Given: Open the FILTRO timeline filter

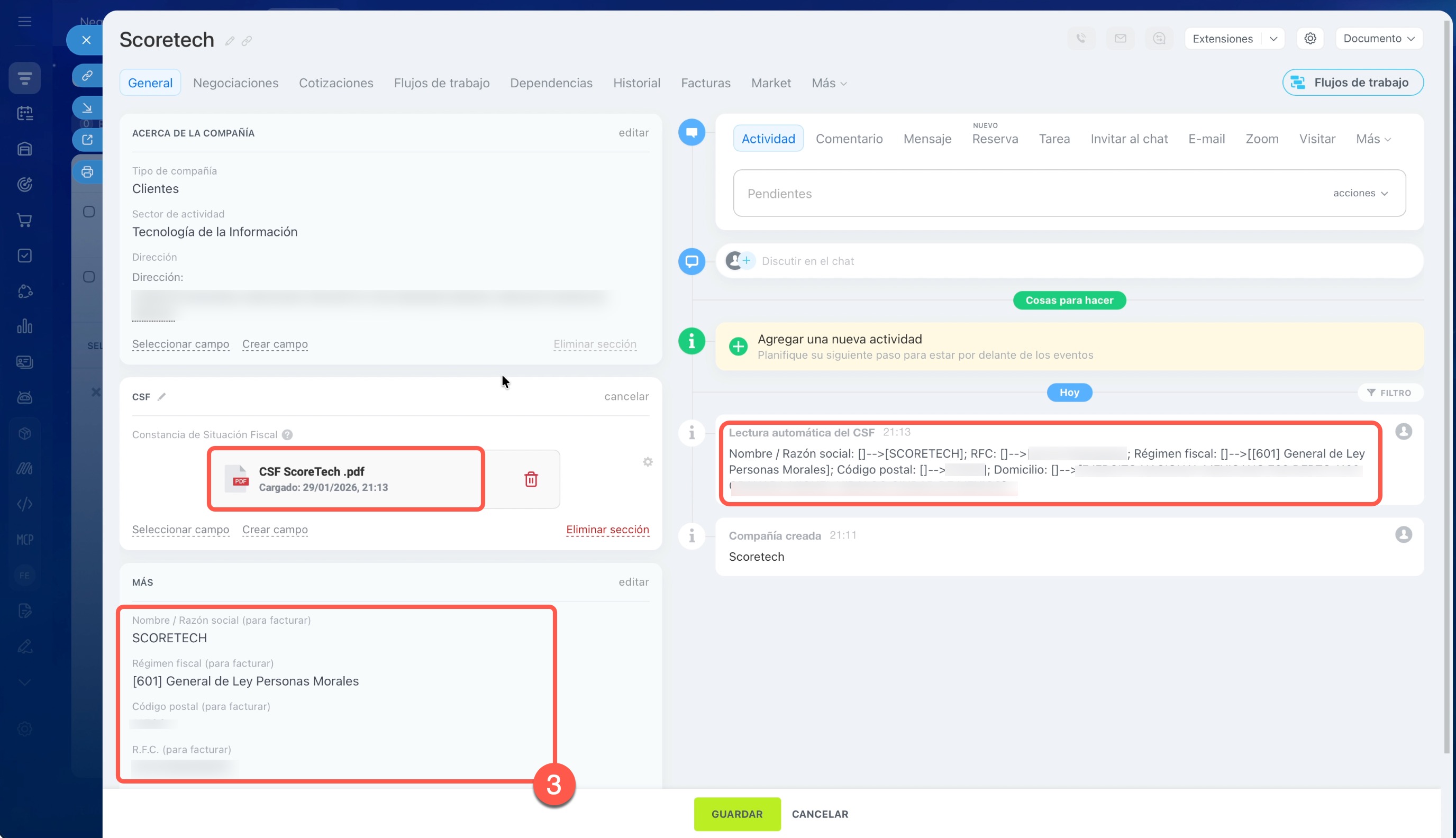Looking at the screenshot, I should [x=1390, y=393].
